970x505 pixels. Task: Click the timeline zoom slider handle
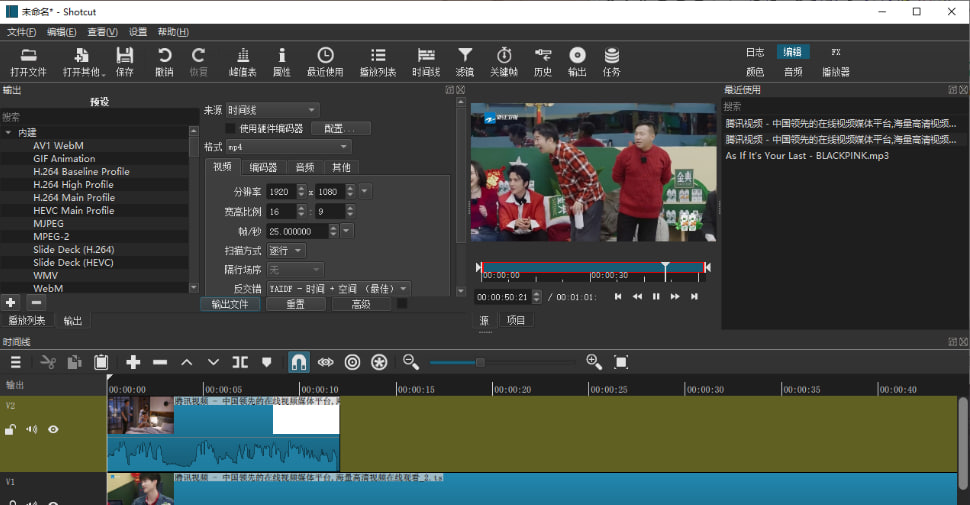[x=480, y=362]
